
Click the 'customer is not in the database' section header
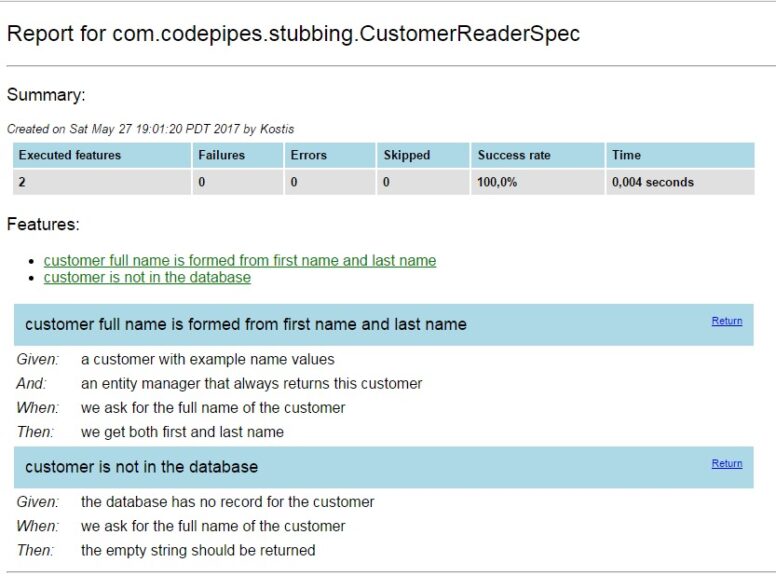[x=384, y=467]
